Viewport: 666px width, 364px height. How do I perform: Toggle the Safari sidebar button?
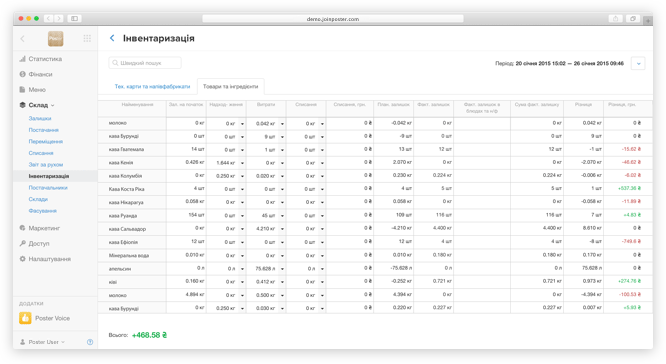pos(74,18)
